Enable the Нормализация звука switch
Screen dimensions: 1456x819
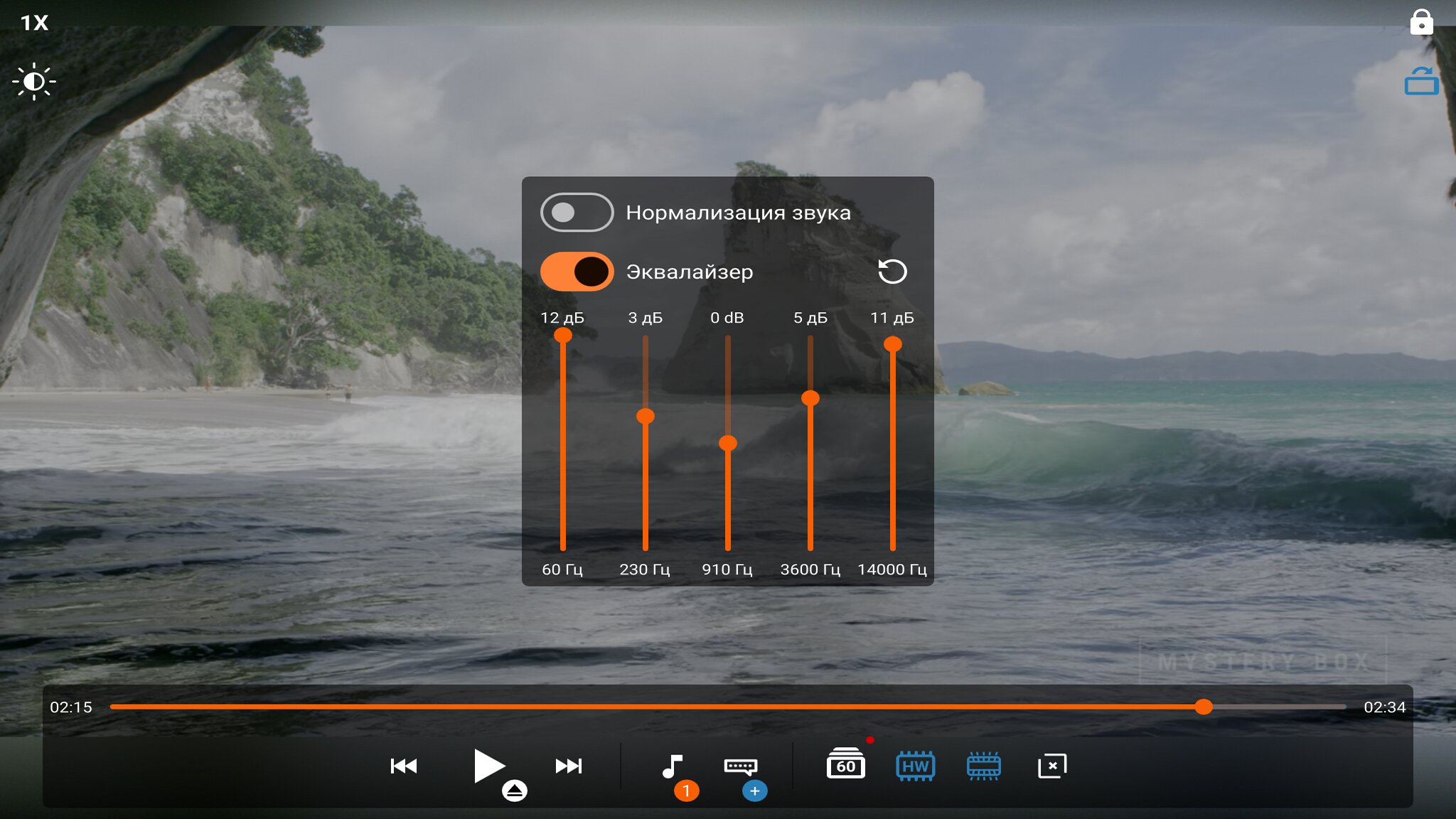pyautogui.click(x=577, y=213)
